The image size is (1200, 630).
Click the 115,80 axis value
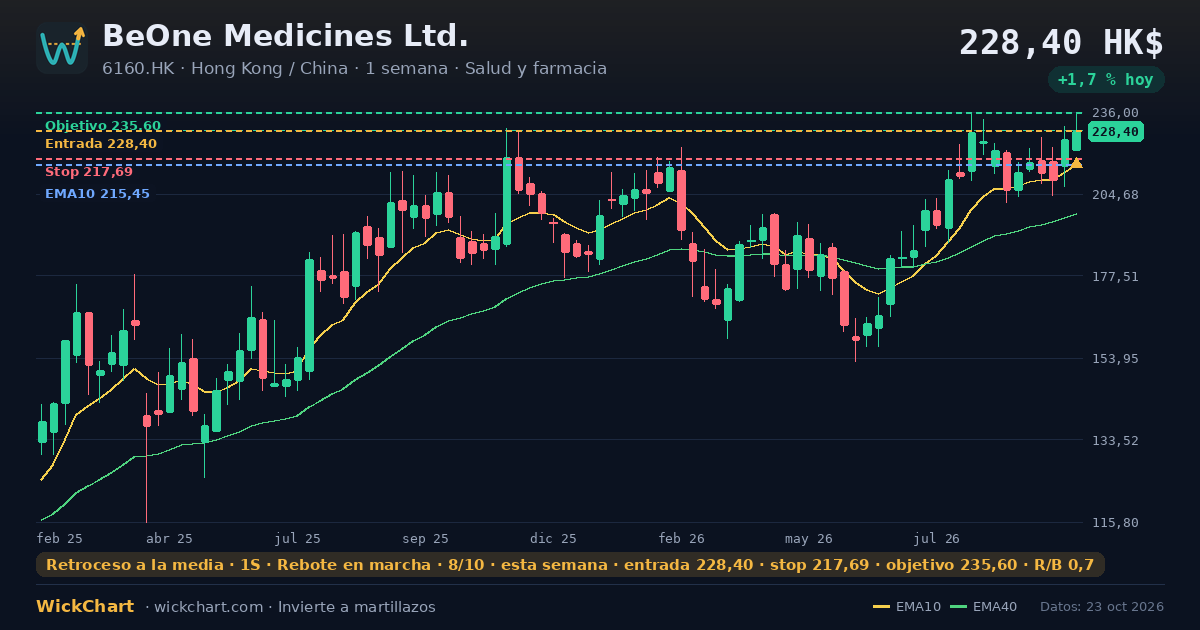tap(1115, 523)
